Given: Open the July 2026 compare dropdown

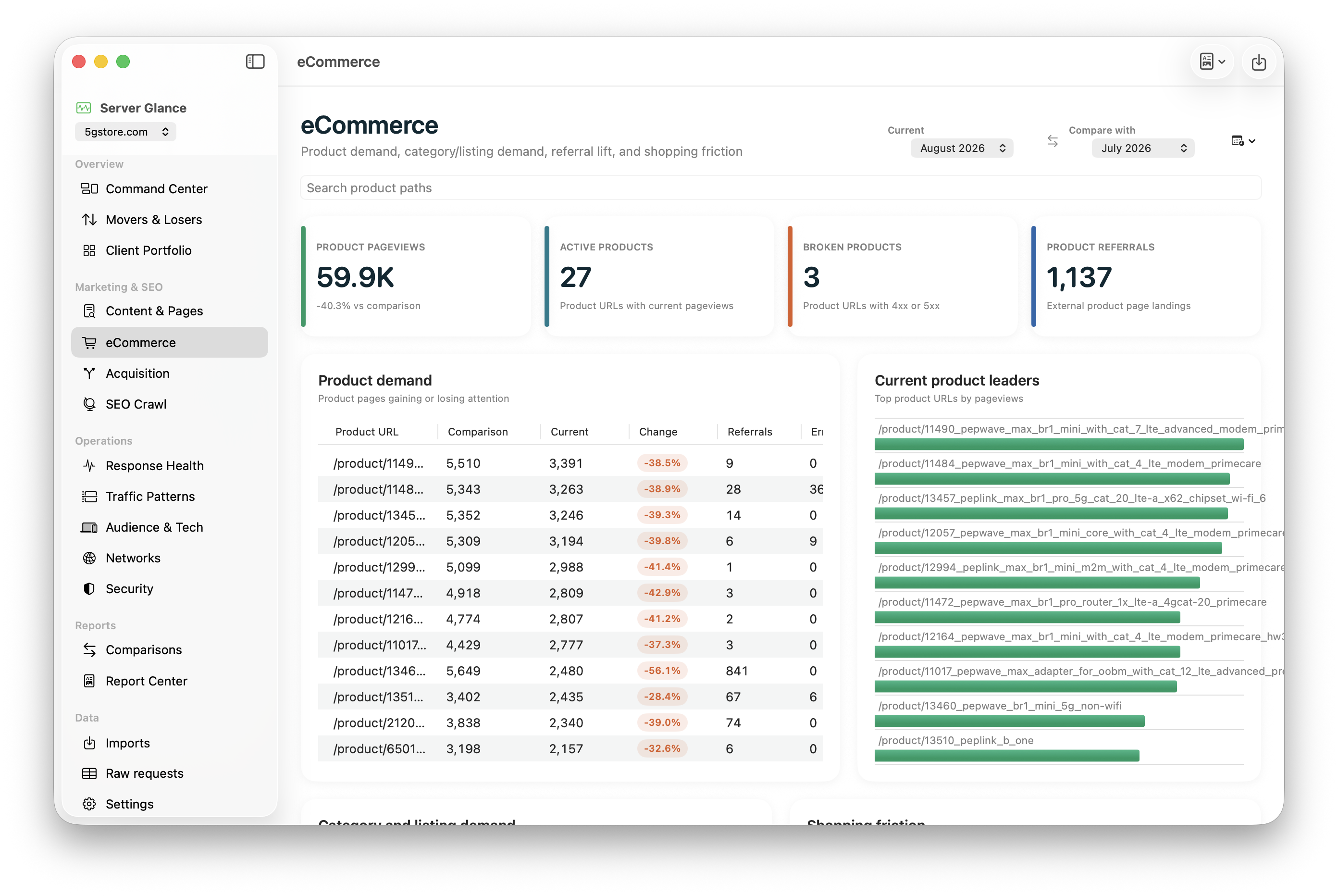Looking at the screenshot, I should 1142,148.
